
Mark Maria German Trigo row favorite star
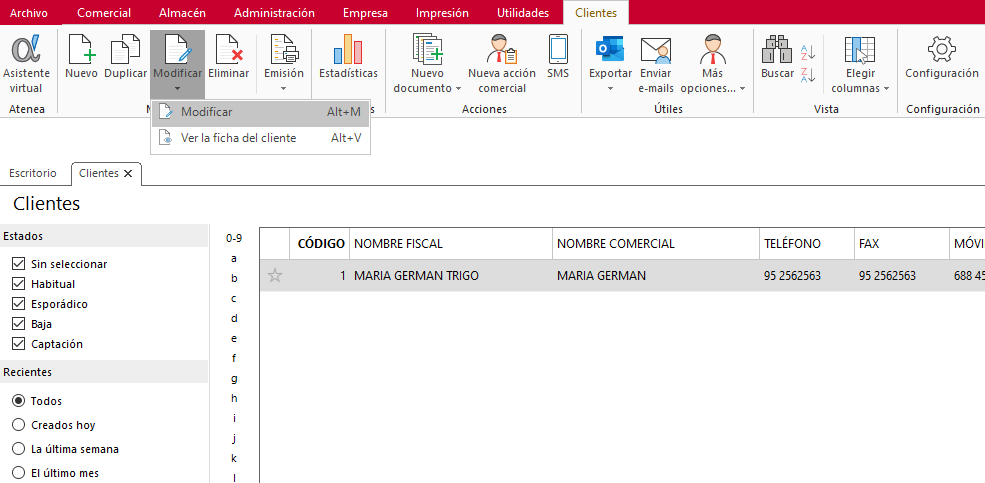(275, 276)
